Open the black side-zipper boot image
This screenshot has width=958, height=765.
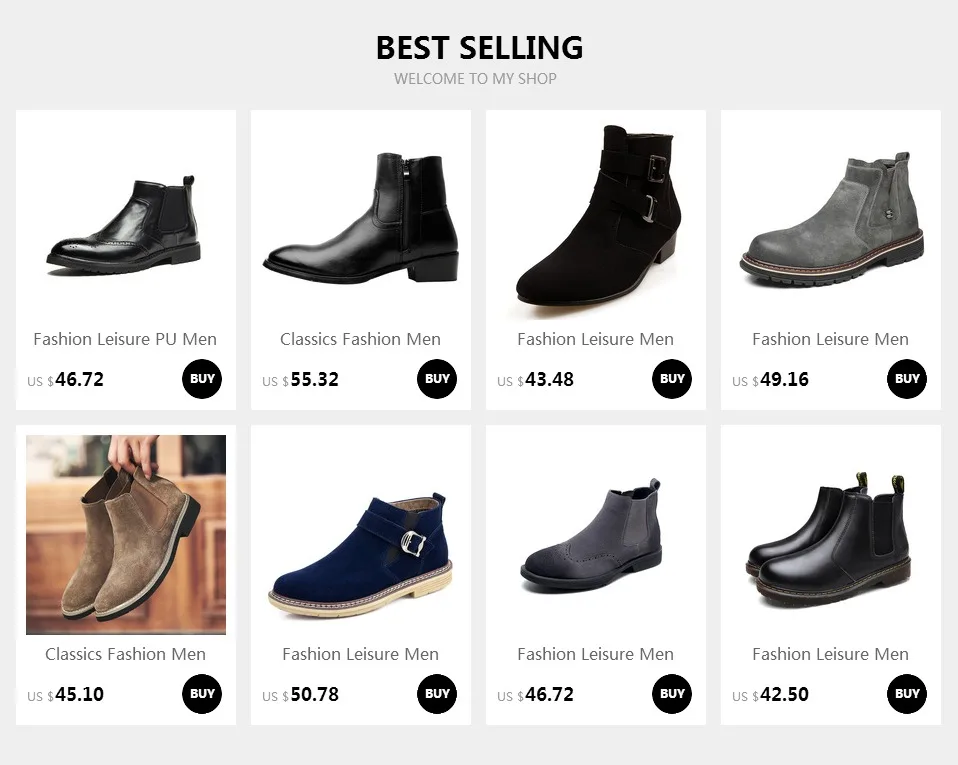click(x=360, y=220)
